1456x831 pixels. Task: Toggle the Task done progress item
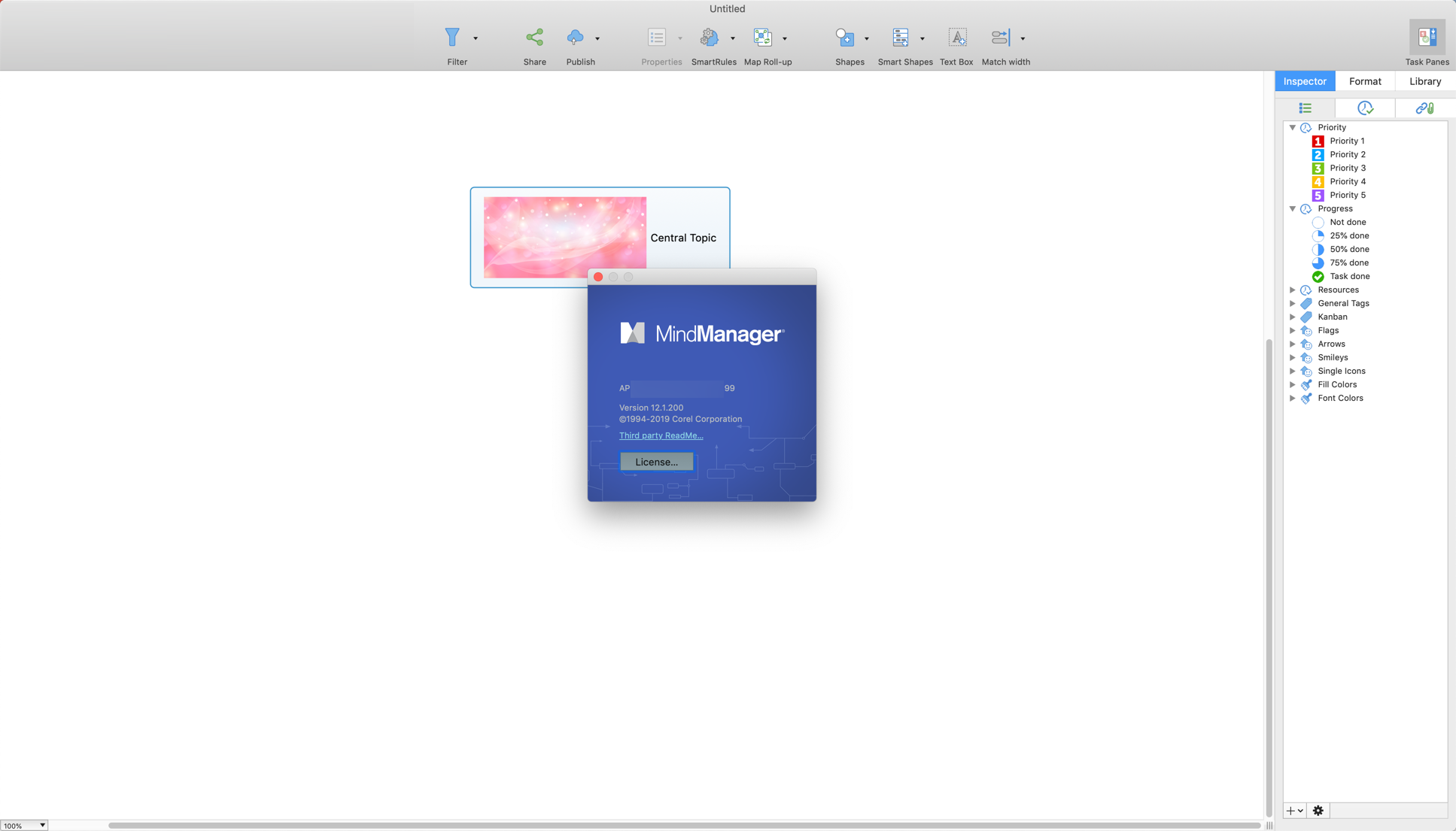[1349, 275]
